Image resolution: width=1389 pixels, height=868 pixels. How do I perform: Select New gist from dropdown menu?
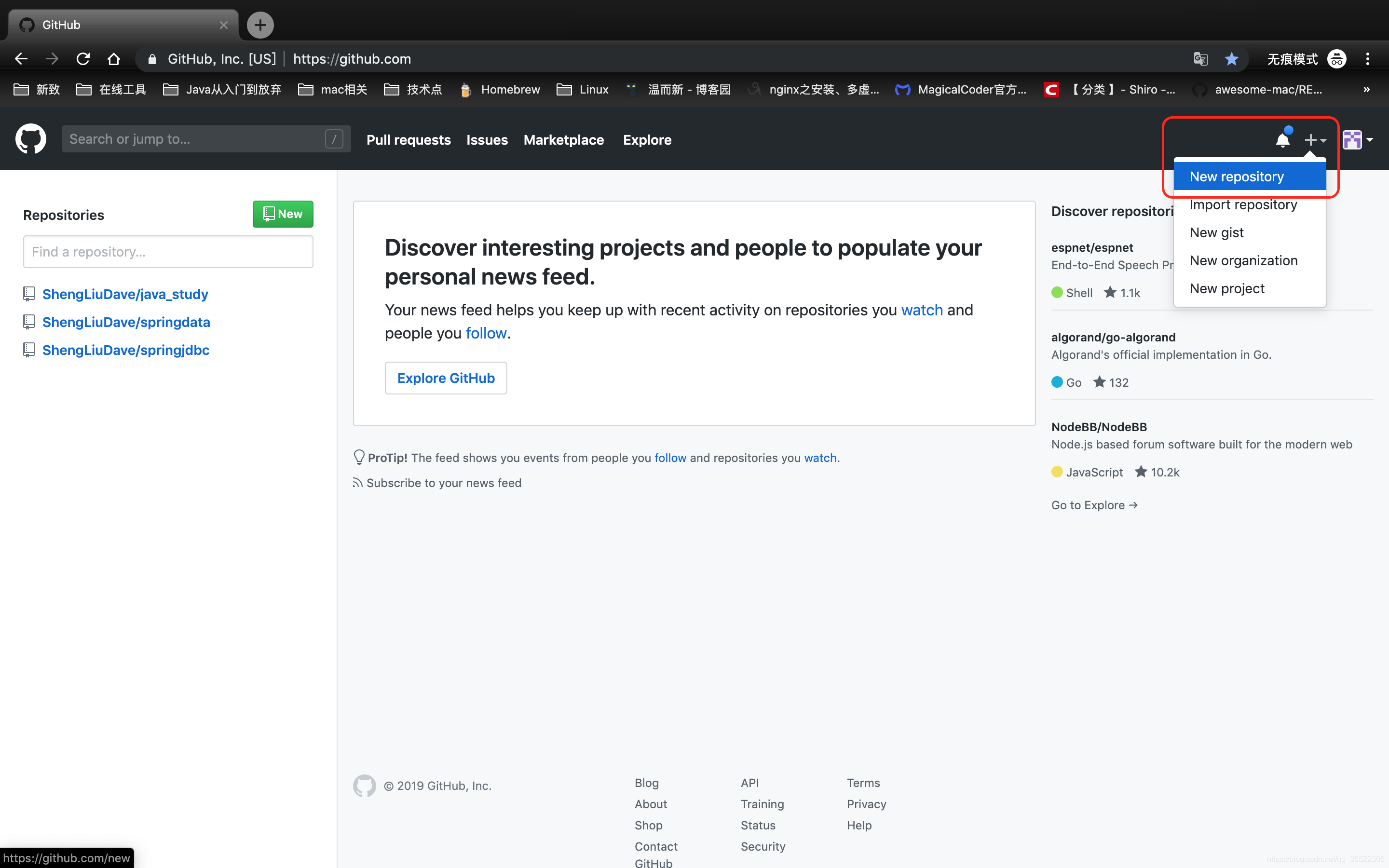pos(1216,232)
